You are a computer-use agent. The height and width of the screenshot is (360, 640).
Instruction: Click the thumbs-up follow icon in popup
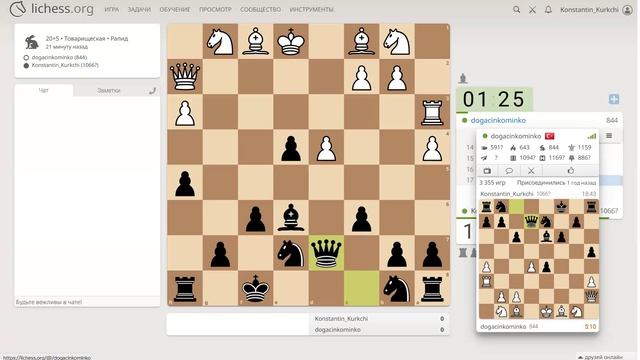pos(571,171)
